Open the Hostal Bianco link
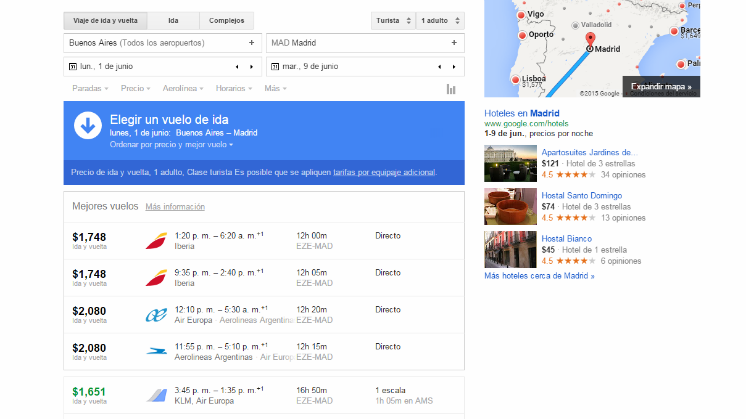Image resolution: width=746 pixels, height=419 pixels. tap(567, 239)
